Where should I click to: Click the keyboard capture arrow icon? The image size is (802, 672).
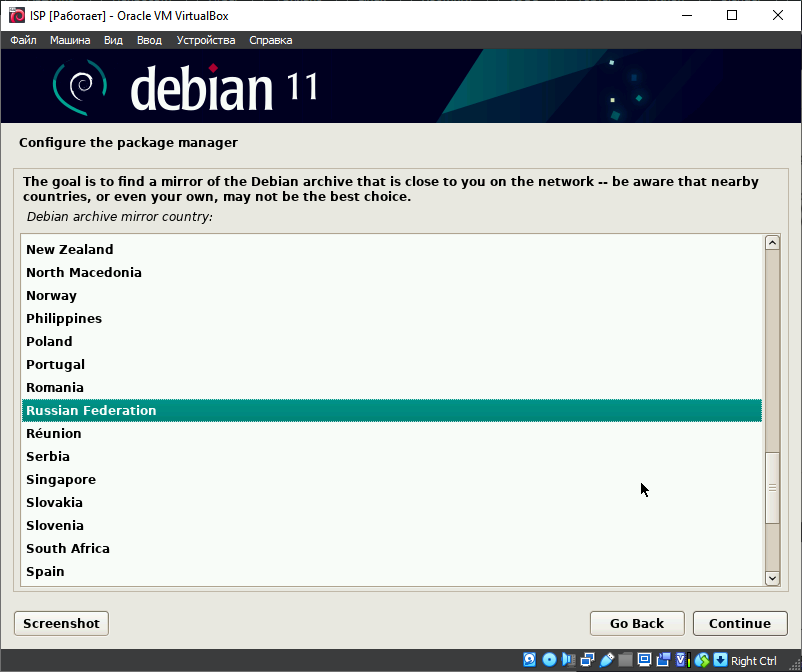(720, 660)
